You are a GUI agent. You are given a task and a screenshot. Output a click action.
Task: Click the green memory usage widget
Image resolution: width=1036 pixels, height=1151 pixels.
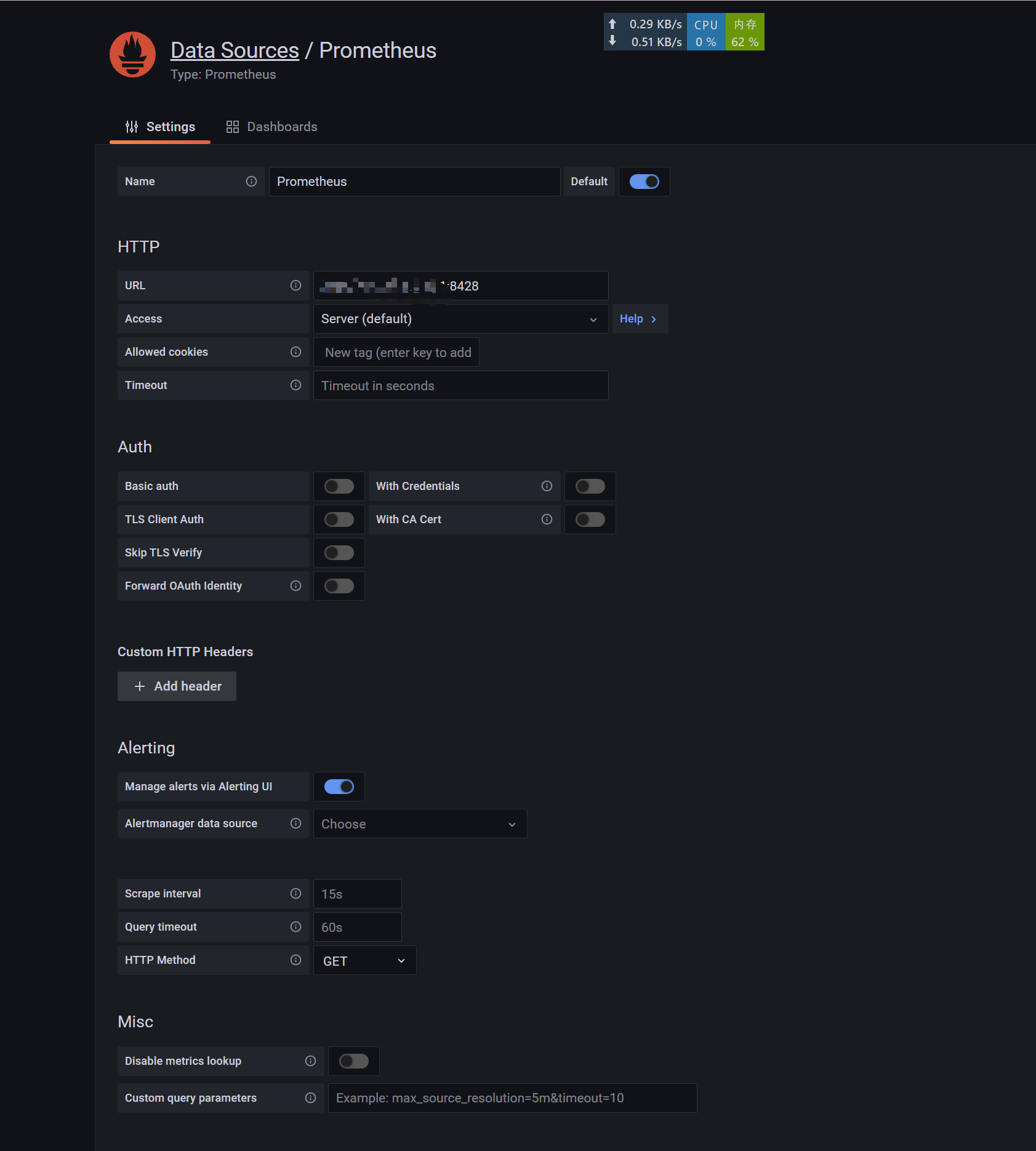pos(745,33)
